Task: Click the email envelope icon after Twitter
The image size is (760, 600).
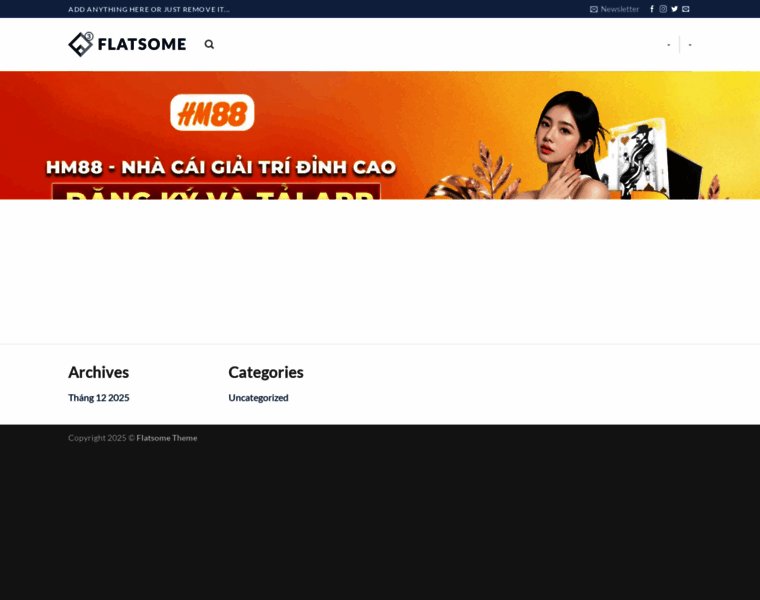Action: pyautogui.click(x=686, y=9)
